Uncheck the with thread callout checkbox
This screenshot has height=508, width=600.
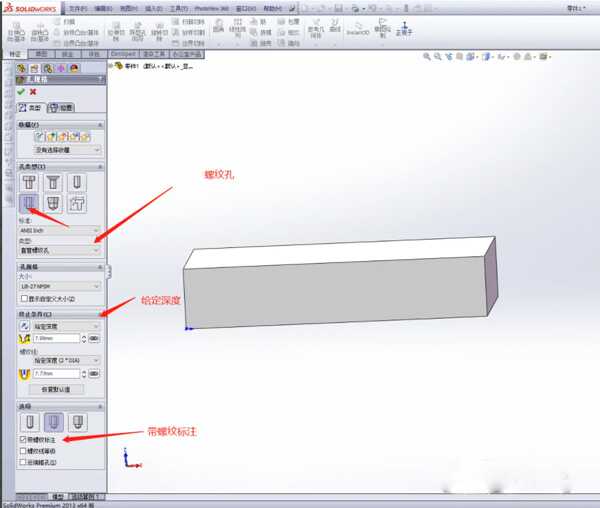click(x=23, y=440)
